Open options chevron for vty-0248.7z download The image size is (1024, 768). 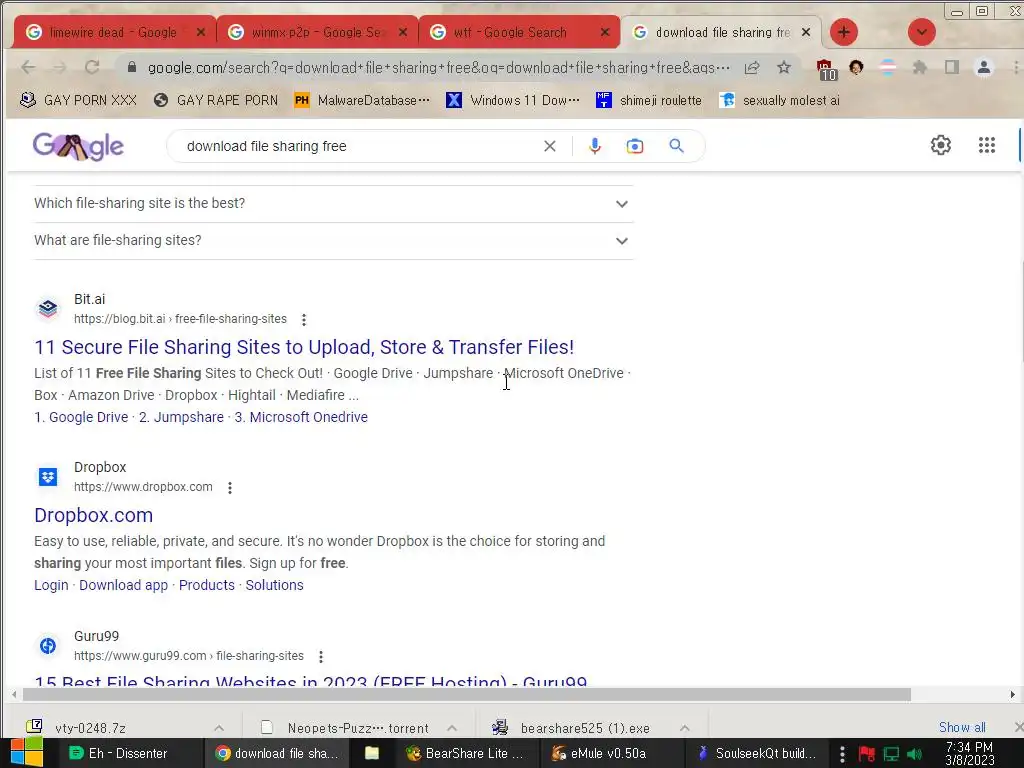coord(219,728)
